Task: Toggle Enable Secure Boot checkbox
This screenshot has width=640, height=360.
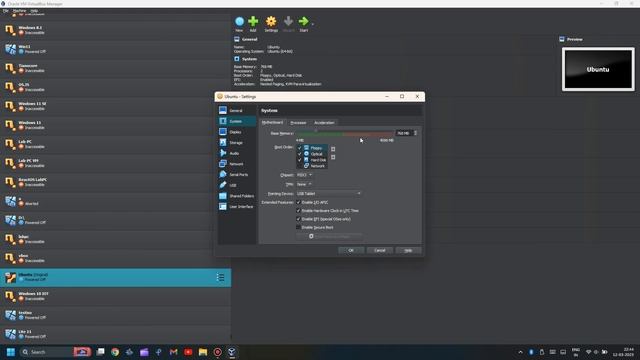Action: 298,227
